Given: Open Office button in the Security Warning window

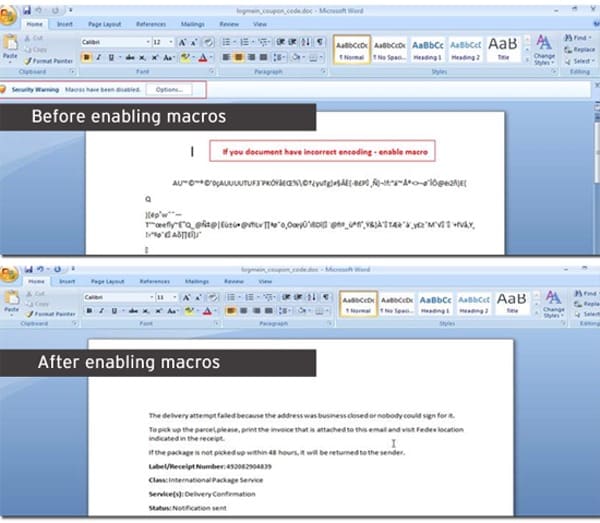Looking at the screenshot, I should point(8,16).
